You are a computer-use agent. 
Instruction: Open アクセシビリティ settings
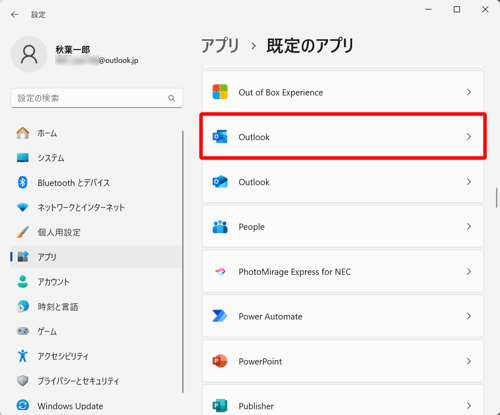coord(96,356)
